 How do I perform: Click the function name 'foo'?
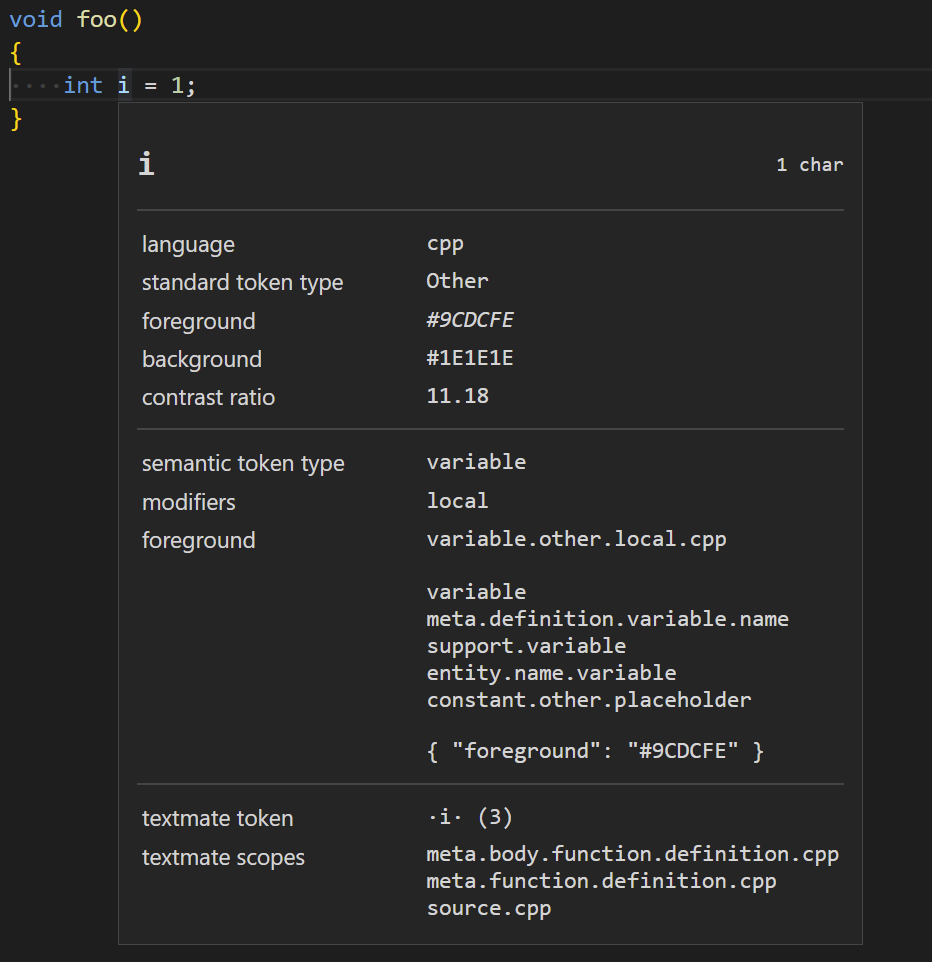tap(97, 20)
